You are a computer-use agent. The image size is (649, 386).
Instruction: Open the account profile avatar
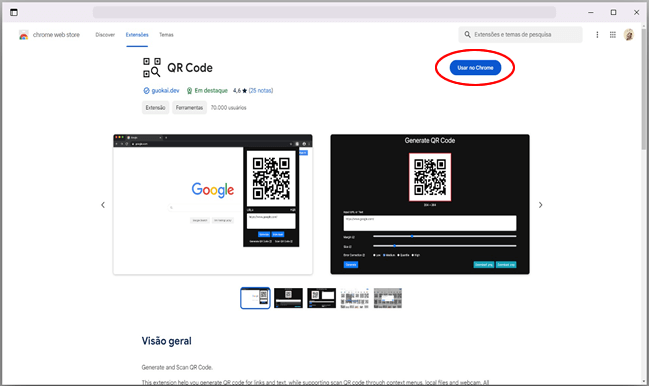tap(629, 35)
